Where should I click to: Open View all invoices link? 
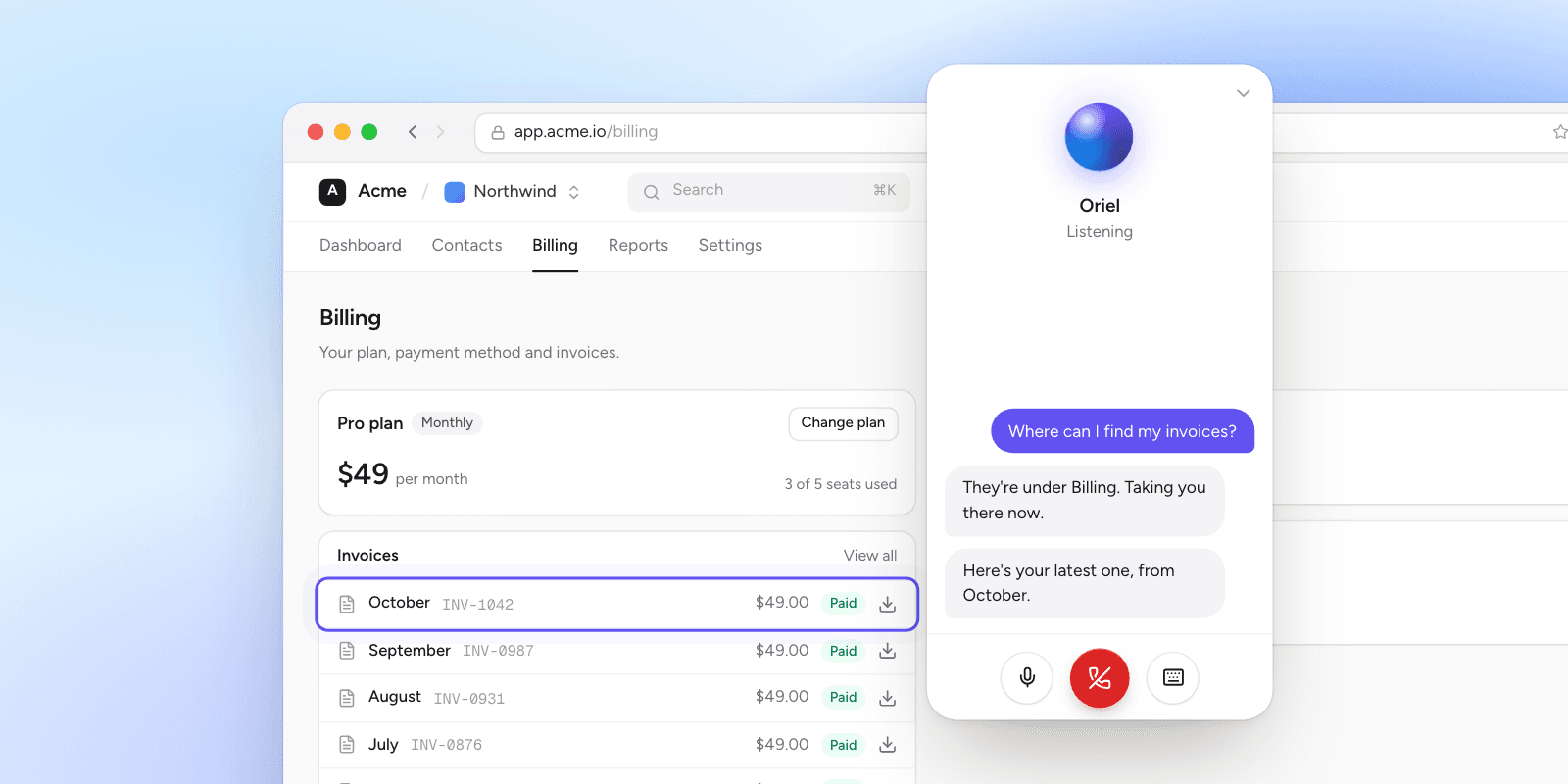pyautogui.click(x=870, y=556)
